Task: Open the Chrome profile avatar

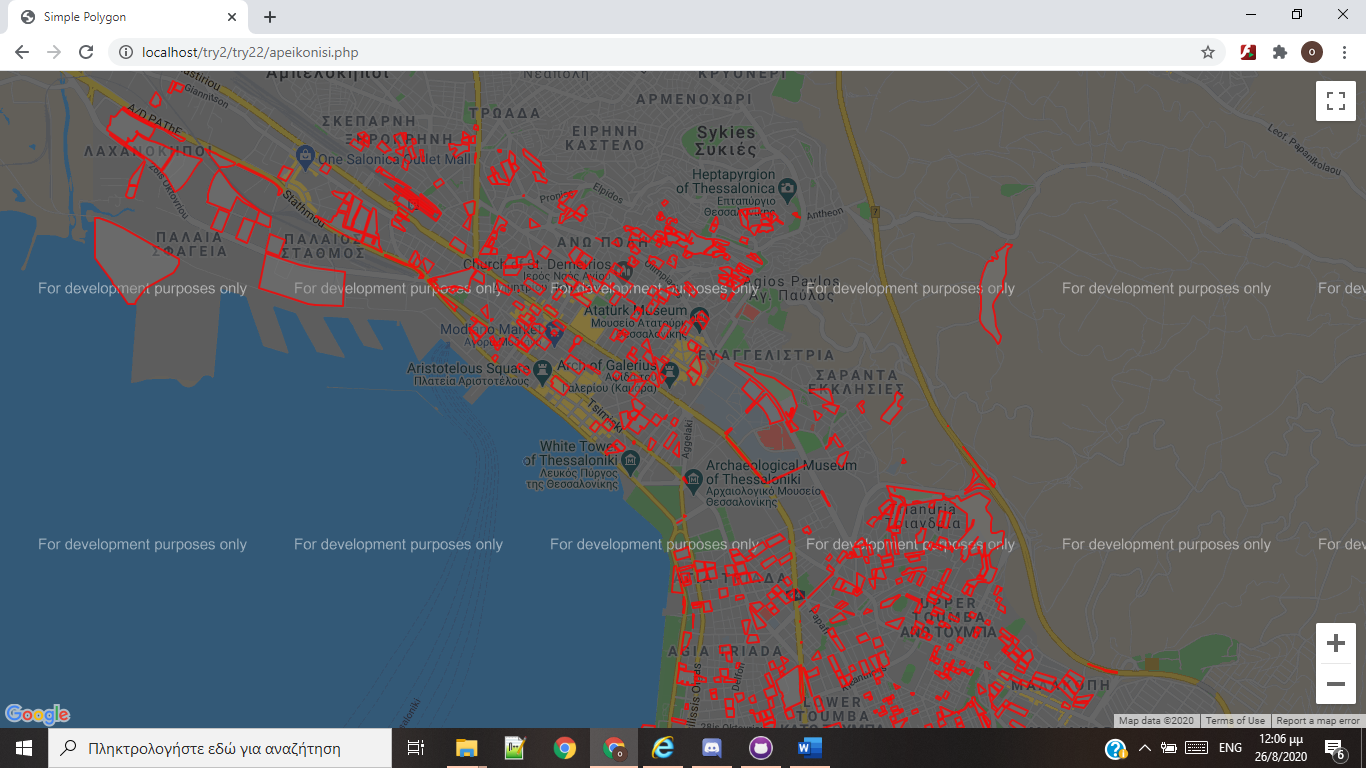Action: click(x=1311, y=52)
